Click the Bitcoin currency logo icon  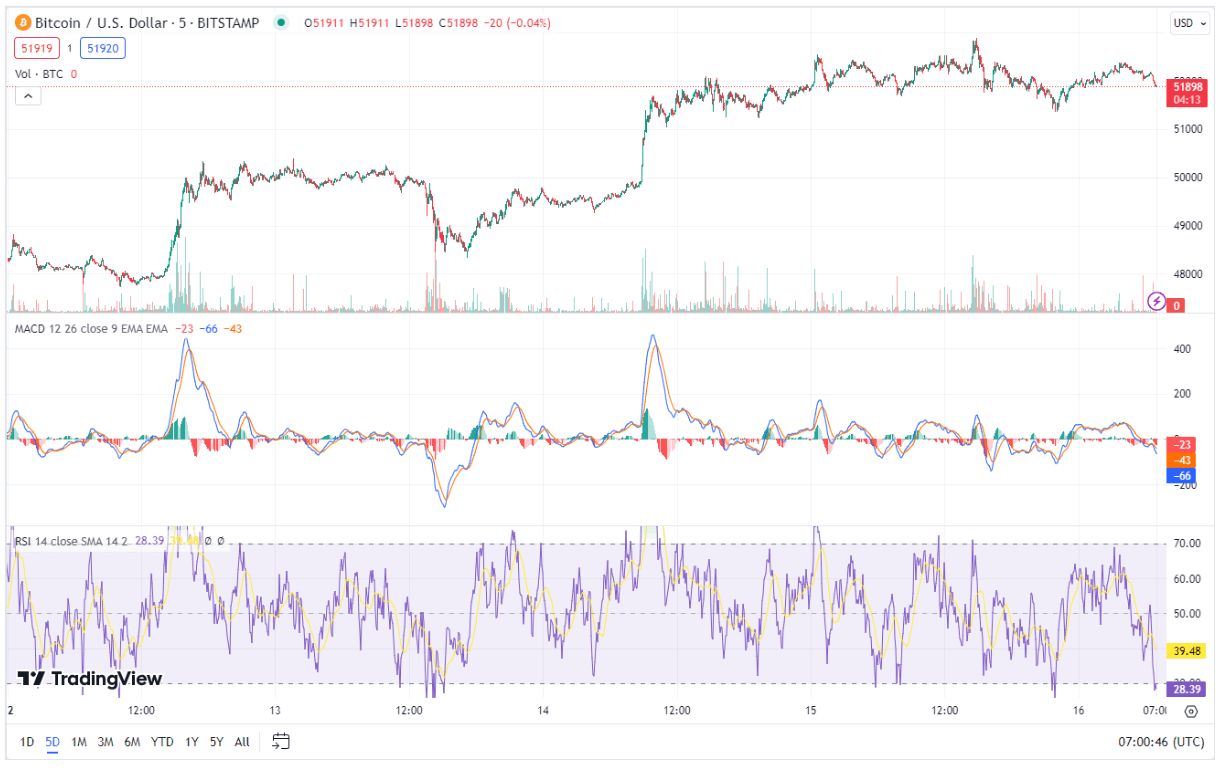coord(22,22)
